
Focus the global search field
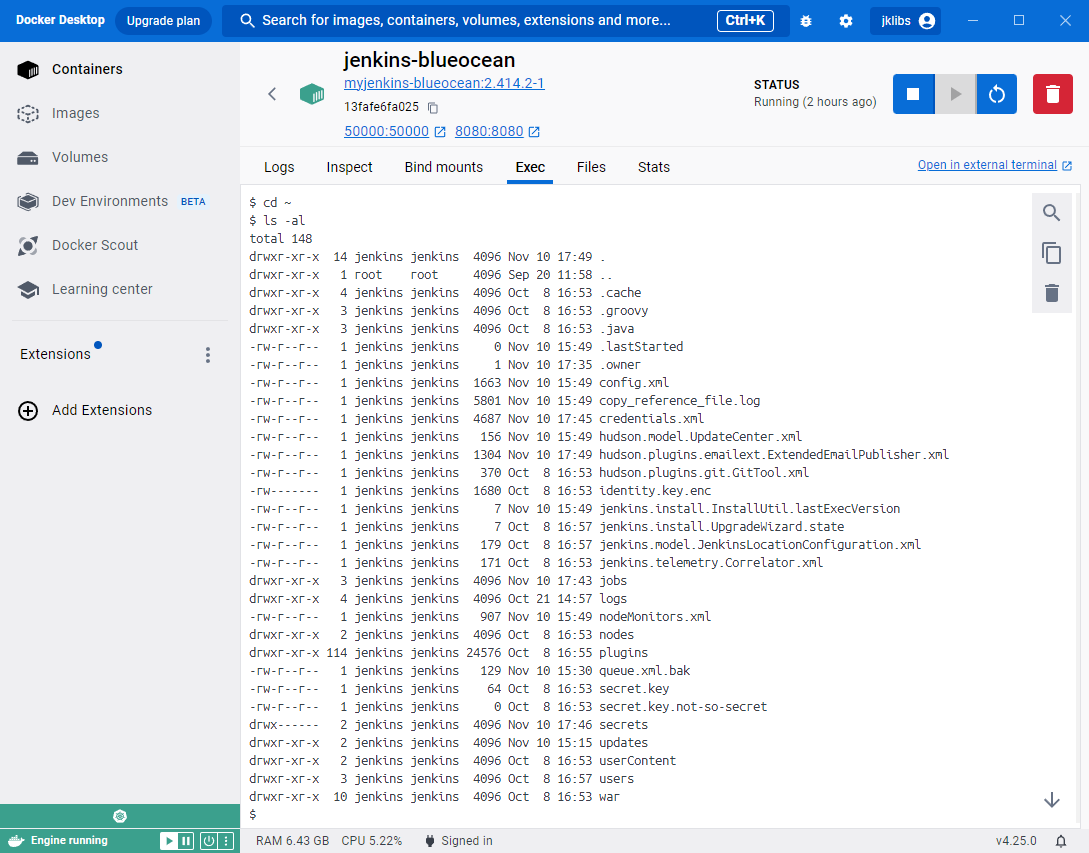click(506, 21)
